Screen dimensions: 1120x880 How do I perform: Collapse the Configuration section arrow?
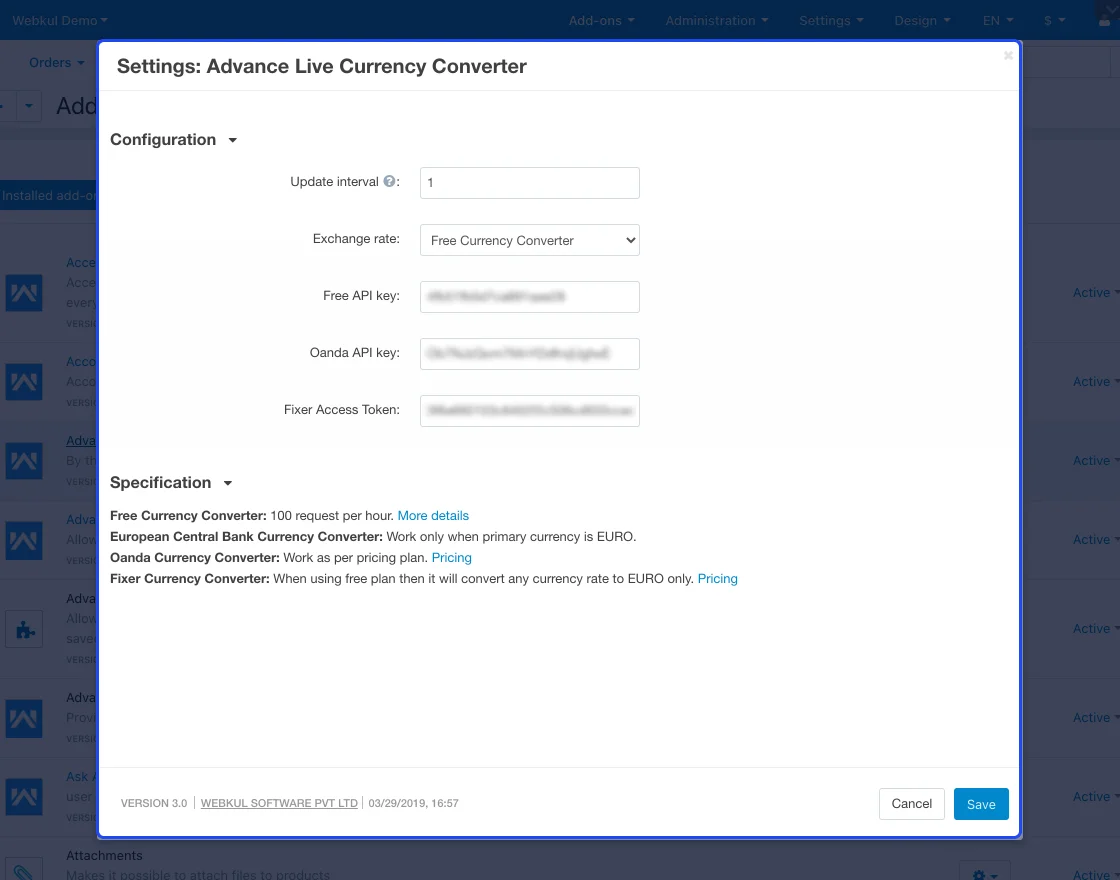[233, 141]
